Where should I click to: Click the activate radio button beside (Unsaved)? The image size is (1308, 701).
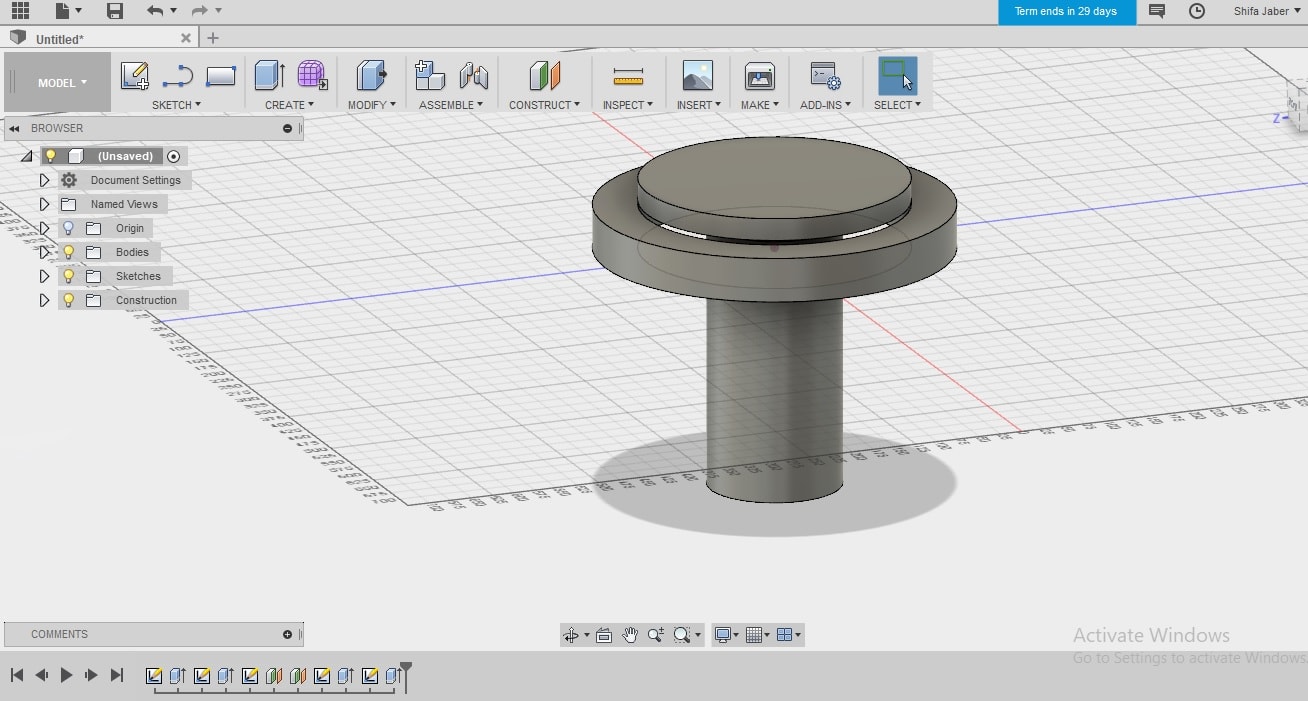click(174, 156)
